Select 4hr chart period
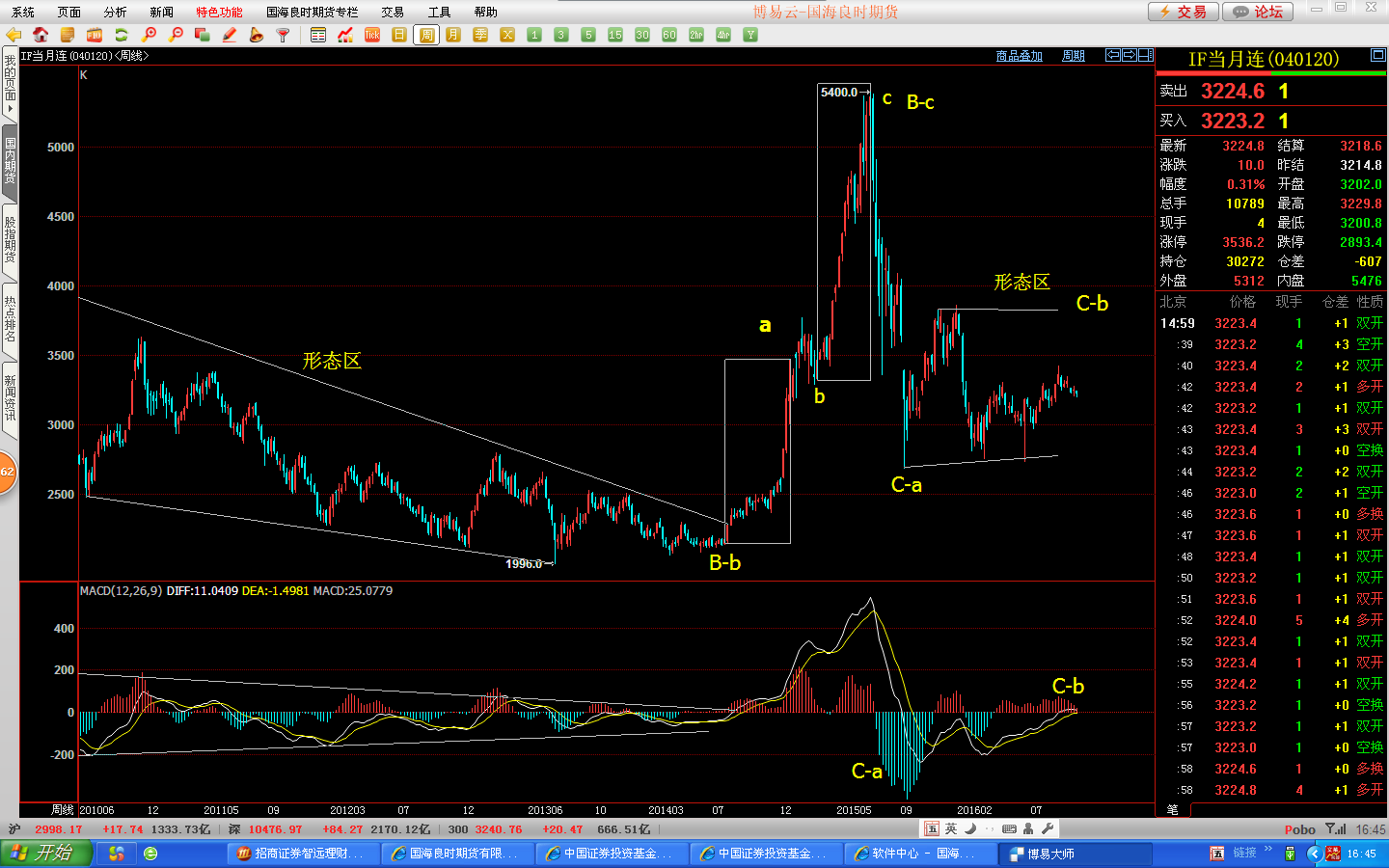The height and width of the screenshot is (868, 1389). click(x=723, y=35)
